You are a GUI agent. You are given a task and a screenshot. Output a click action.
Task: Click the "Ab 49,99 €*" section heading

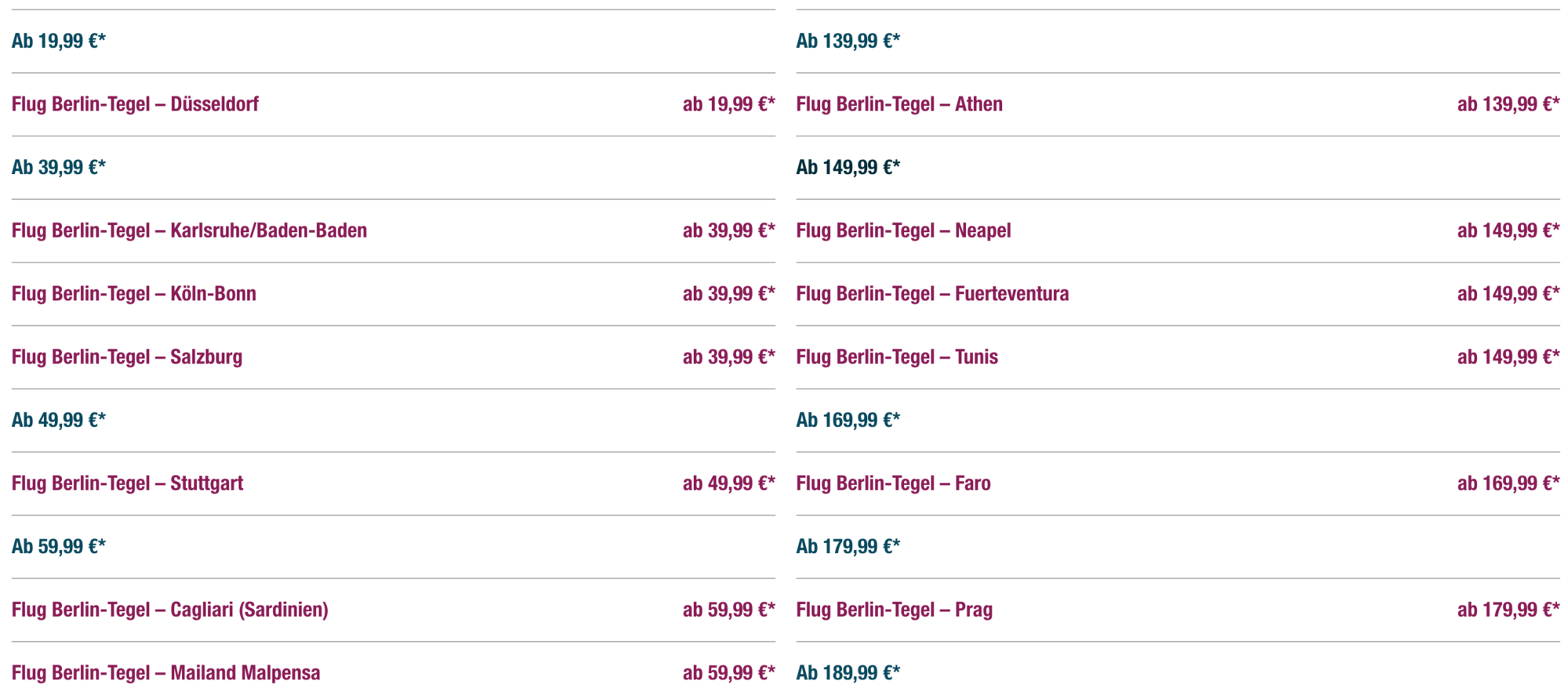pos(58,420)
